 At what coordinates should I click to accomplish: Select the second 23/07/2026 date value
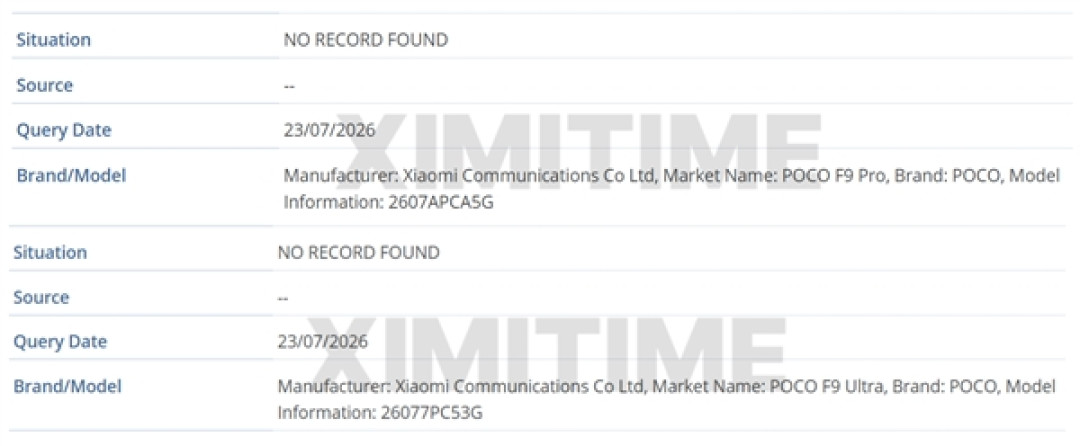(323, 341)
